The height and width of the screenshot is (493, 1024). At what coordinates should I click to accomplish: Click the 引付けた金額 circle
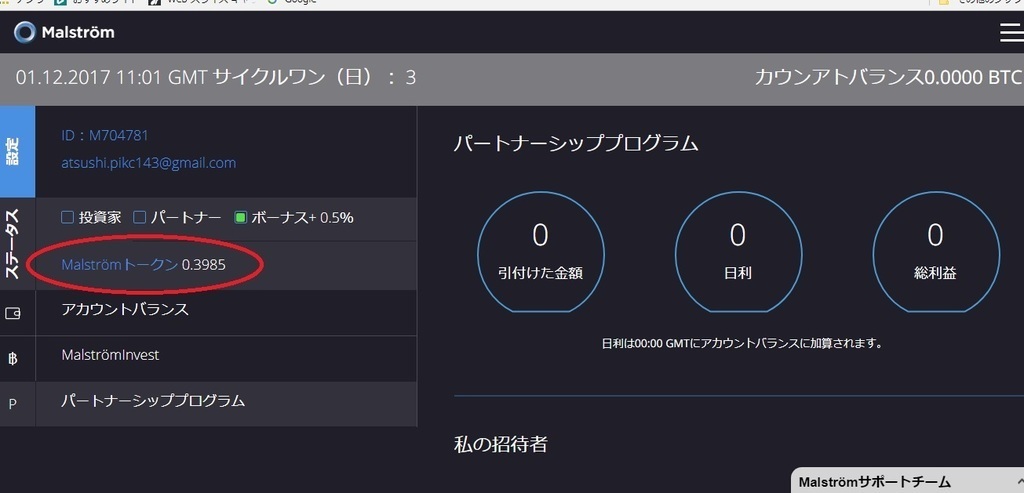pyautogui.click(x=541, y=252)
